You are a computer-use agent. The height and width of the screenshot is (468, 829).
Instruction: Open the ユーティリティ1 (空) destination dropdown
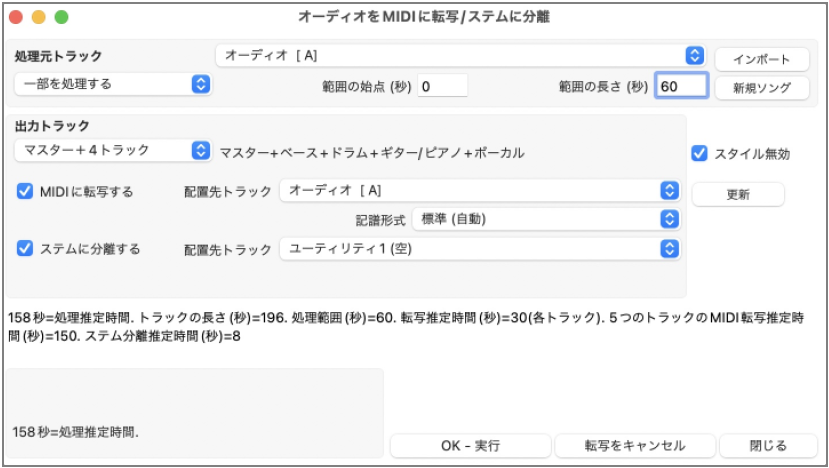[480, 249]
